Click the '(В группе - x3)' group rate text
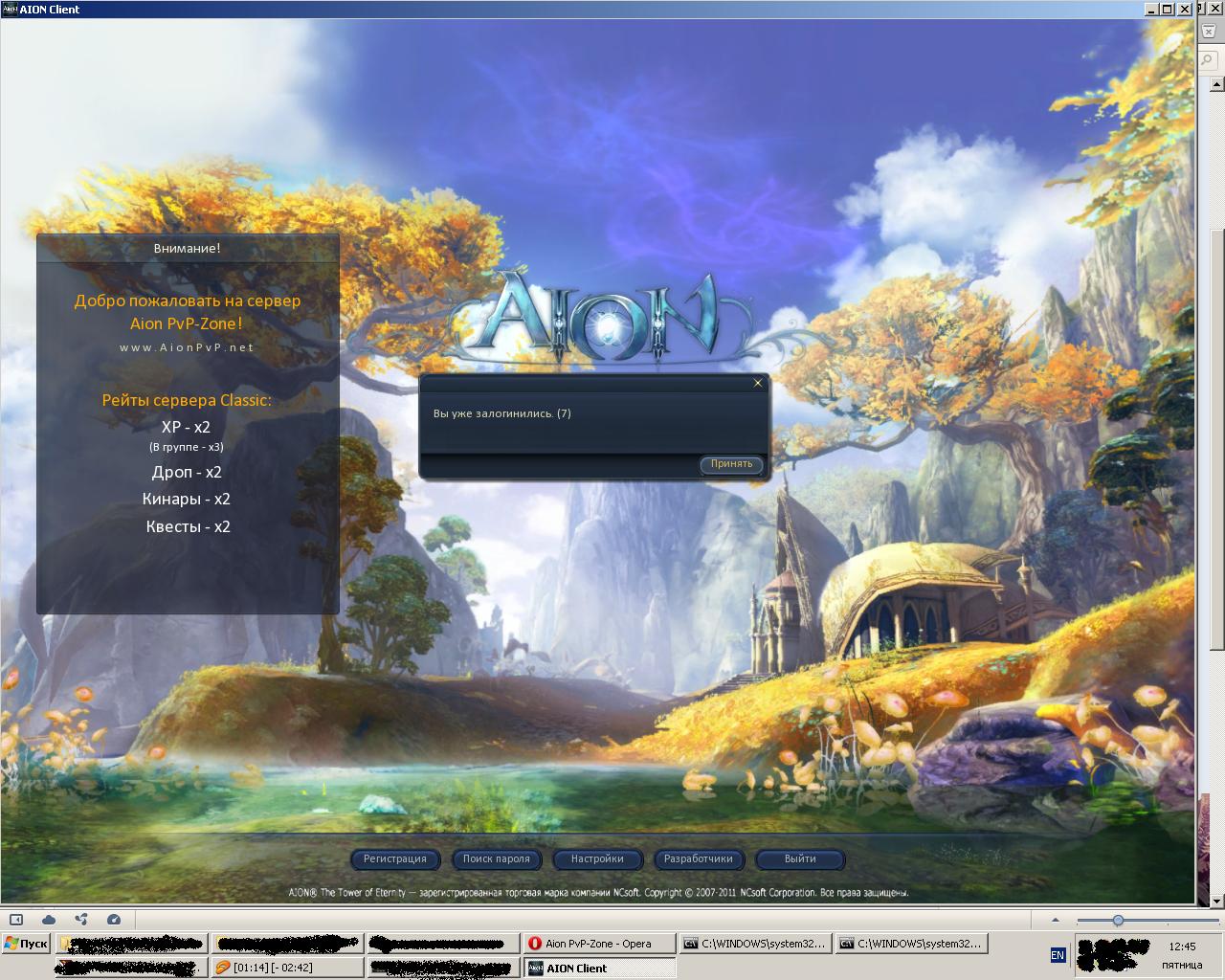The image size is (1225, 980). coord(187,447)
